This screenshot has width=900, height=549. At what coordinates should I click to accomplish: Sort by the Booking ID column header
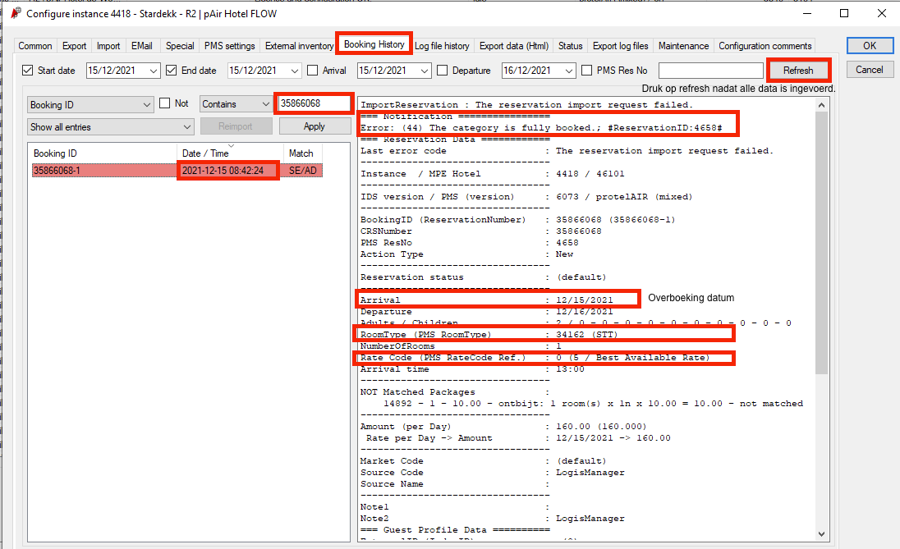coord(102,153)
